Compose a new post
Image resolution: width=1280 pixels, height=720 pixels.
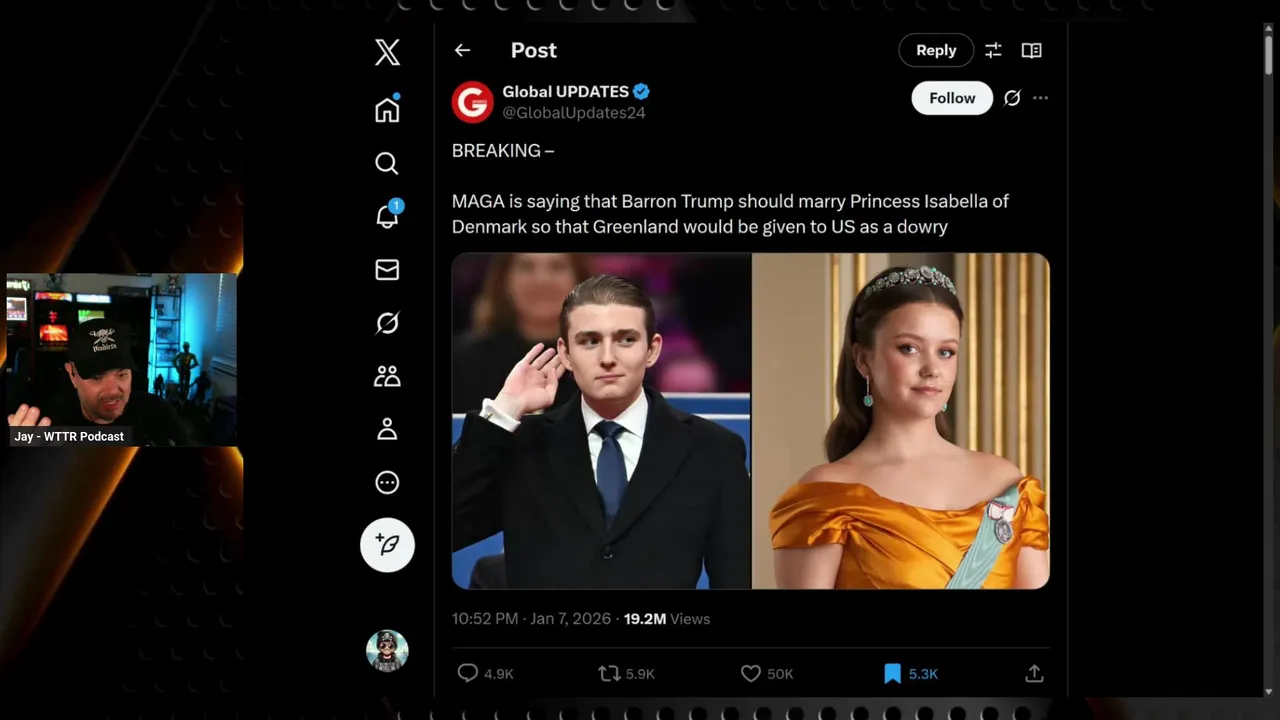387,544
